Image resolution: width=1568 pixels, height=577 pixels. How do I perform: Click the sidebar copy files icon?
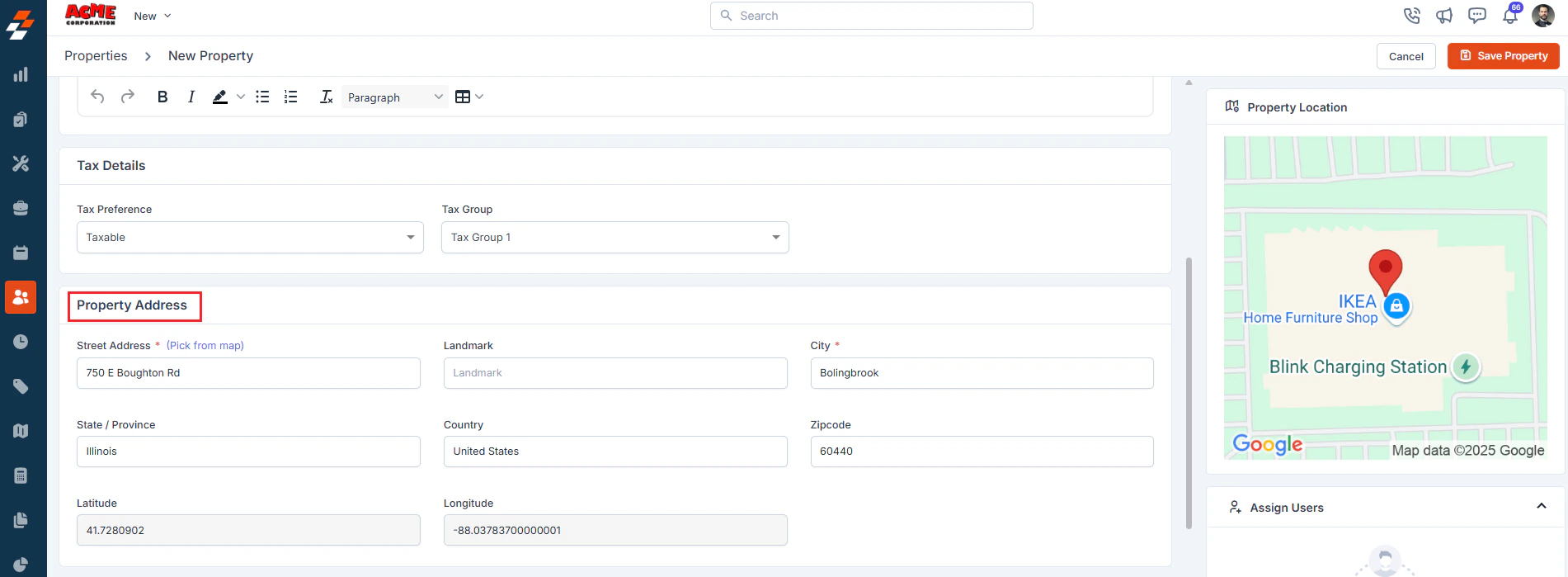click(21, 520)
